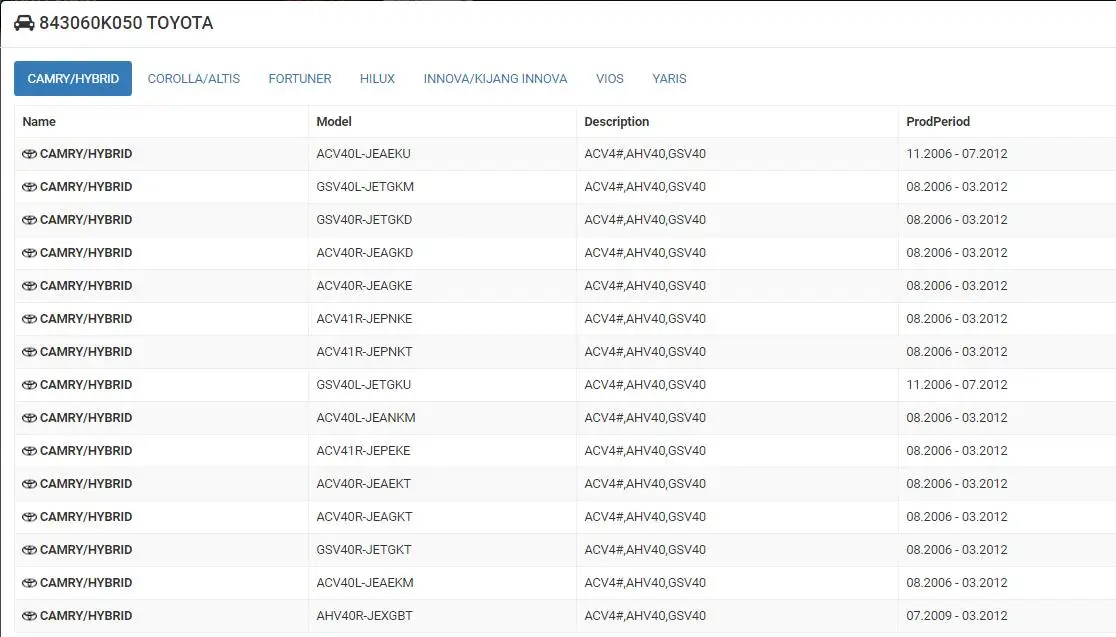This screenshot has width=1116, height=637.
Task: Open the INNOVA/KIJANG INNOVA tab
Action: (x=495, y=78)
